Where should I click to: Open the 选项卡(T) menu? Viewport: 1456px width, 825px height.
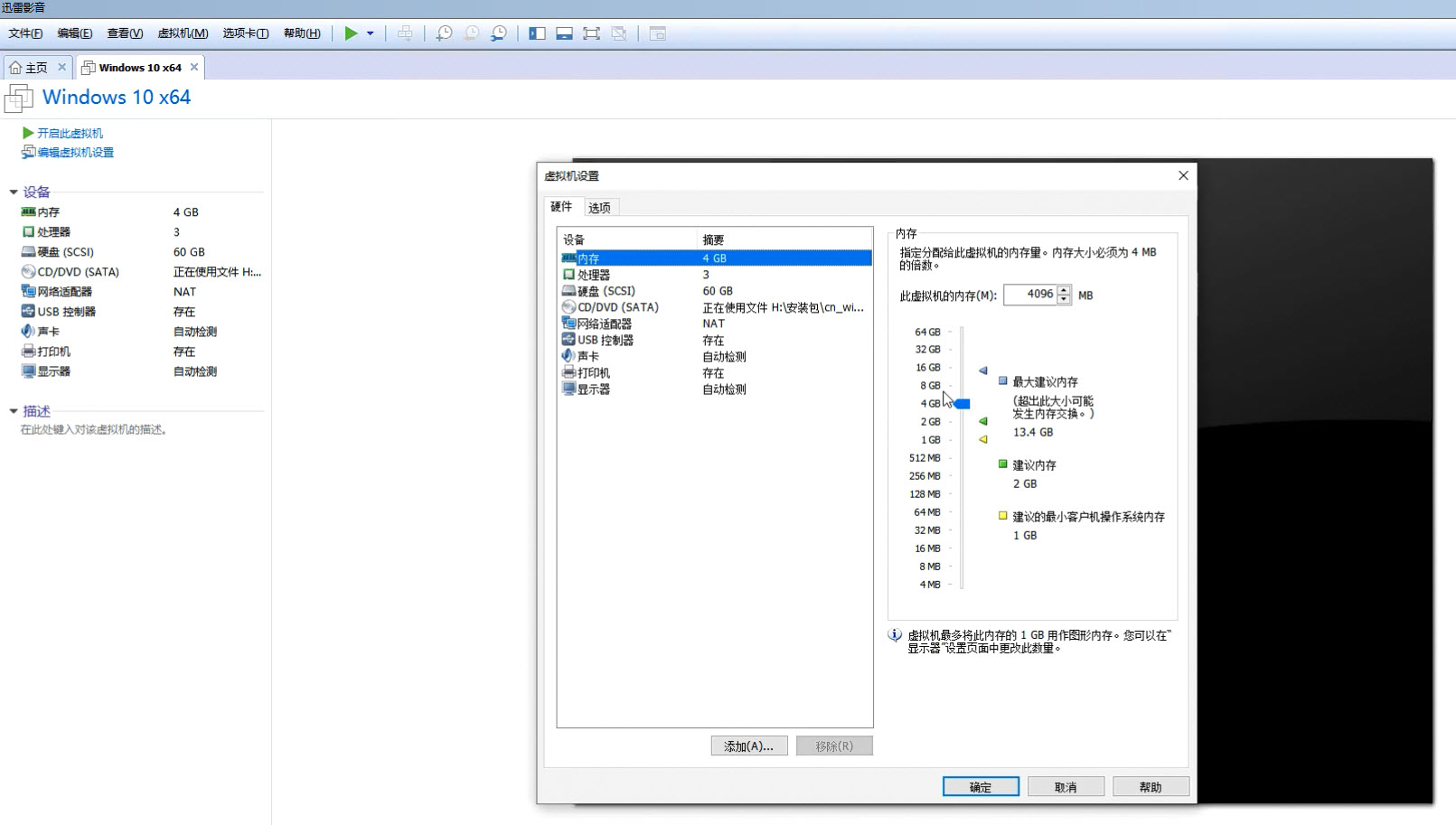[x=246, y=33]
